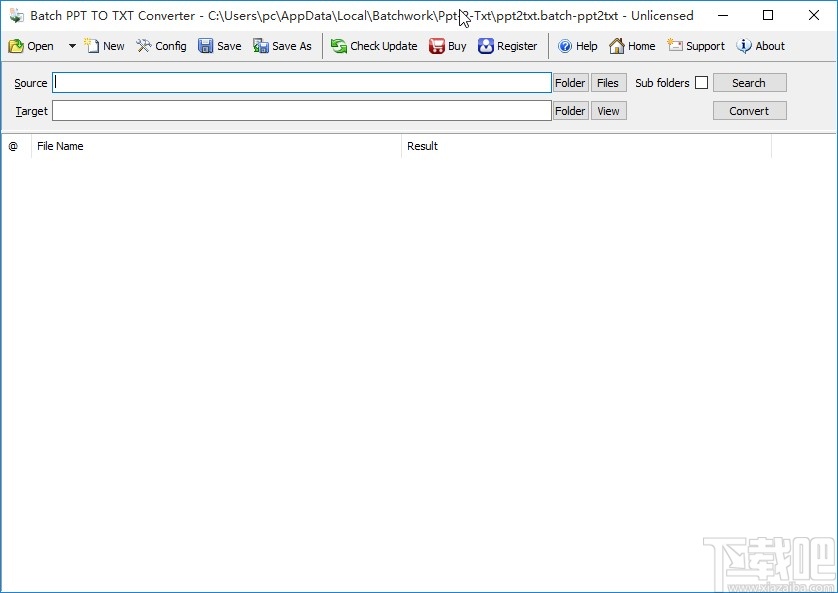Save the current batch
Viewport: 838px width, 593px height.
[219, 45]
